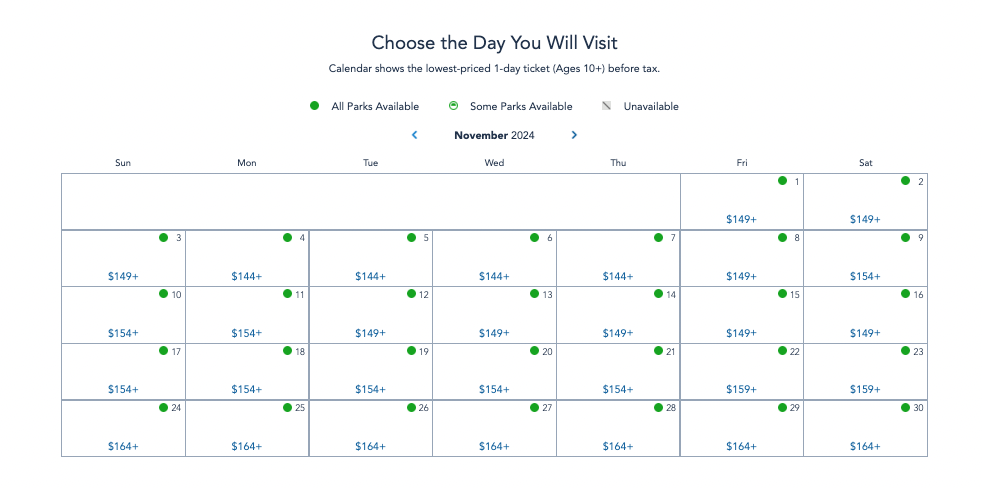Select the $144+ price on November 7
Viewport: 982px width, 488px height.
tap(618, 276)
